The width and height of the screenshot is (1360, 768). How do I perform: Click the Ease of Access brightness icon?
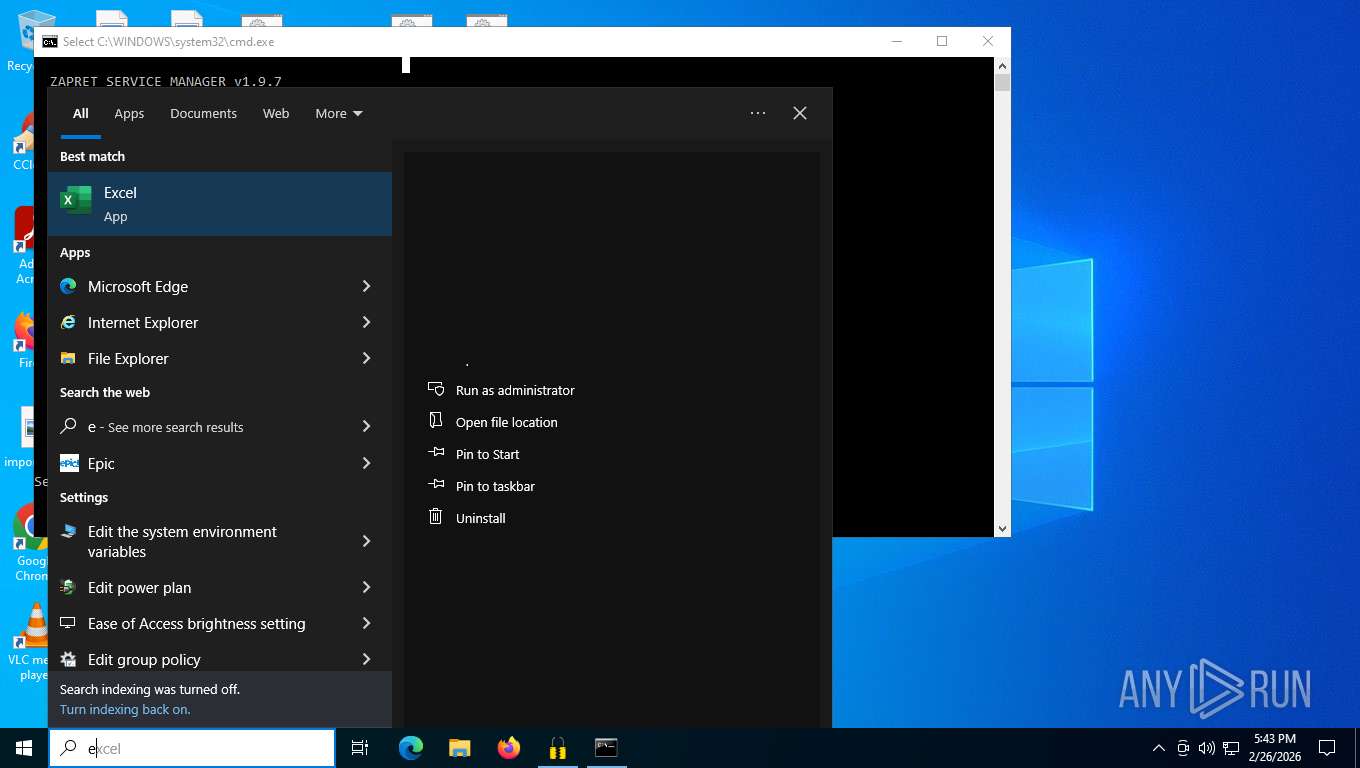[x=68, y=623]
